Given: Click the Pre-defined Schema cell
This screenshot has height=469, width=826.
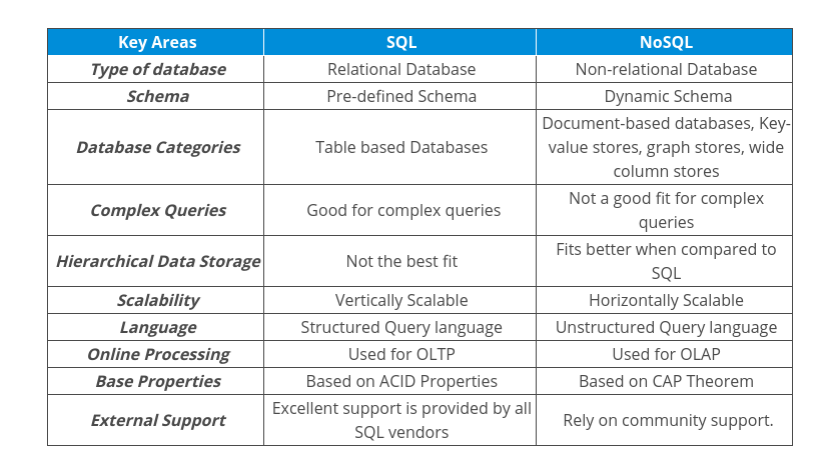Looking at the screenshot, I should tap(400, 96).
